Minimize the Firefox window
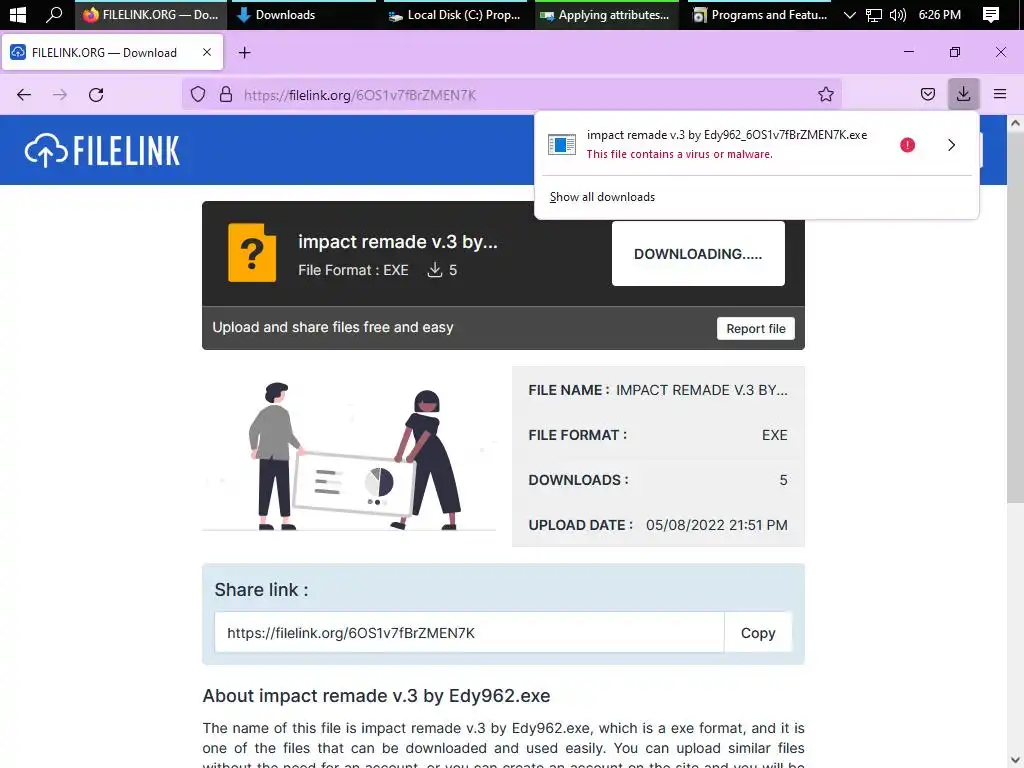 [x=908, y=52]
